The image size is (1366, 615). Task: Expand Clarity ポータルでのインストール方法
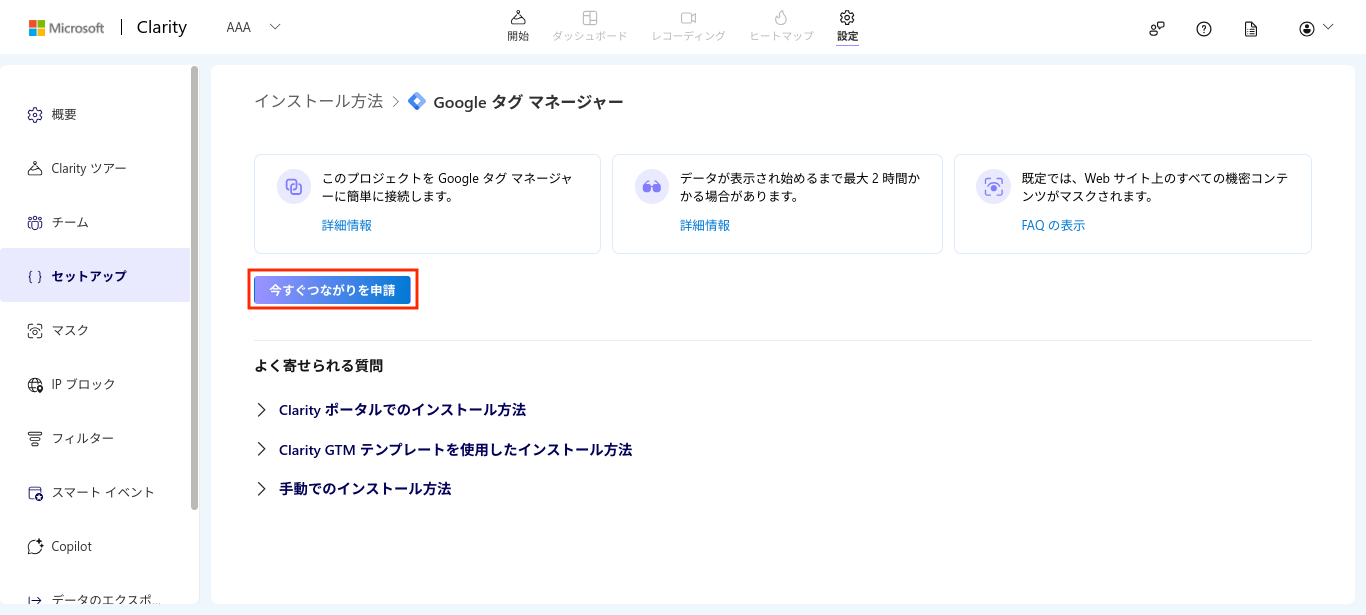[x=391, y=410]
